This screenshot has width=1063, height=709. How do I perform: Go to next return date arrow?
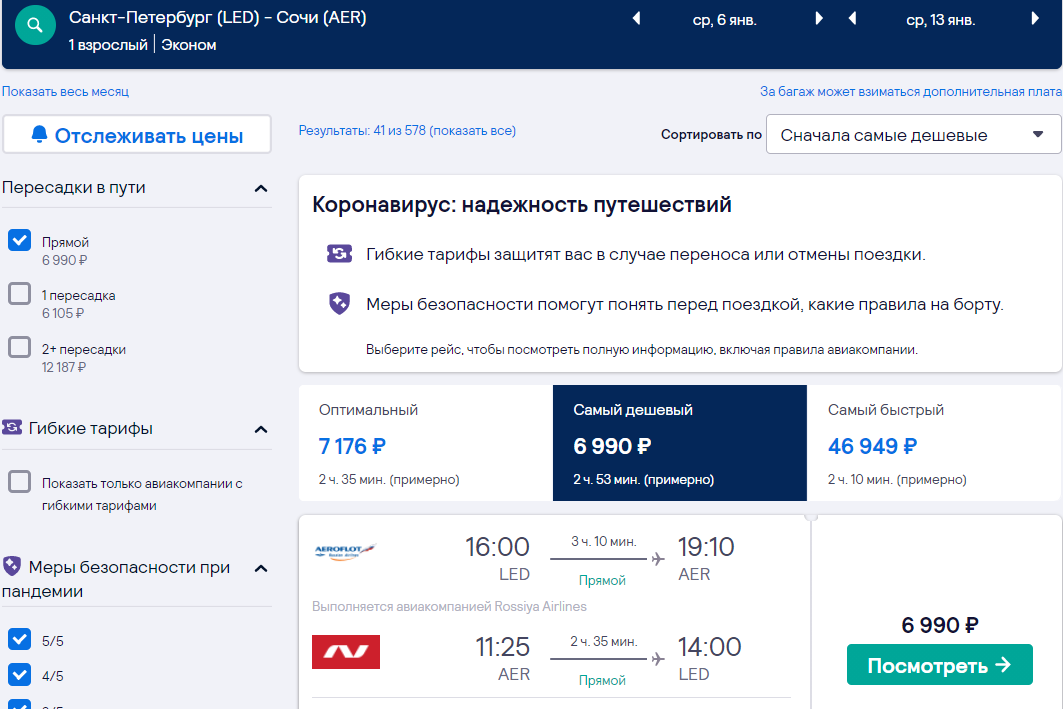(1035, 18)
